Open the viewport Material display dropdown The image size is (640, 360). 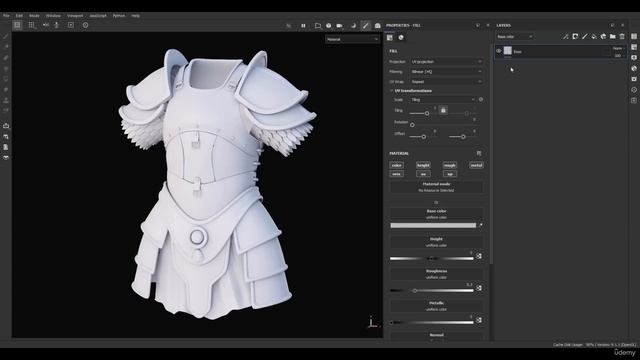click(352, 39)
